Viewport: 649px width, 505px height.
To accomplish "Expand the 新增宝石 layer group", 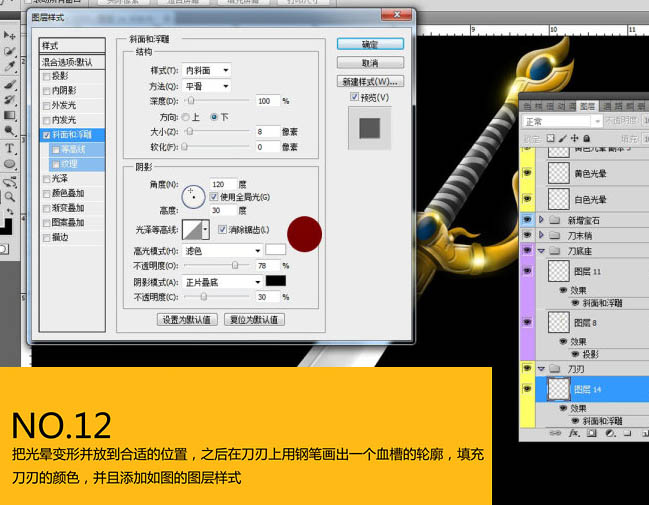I will [x=541, y=220].
